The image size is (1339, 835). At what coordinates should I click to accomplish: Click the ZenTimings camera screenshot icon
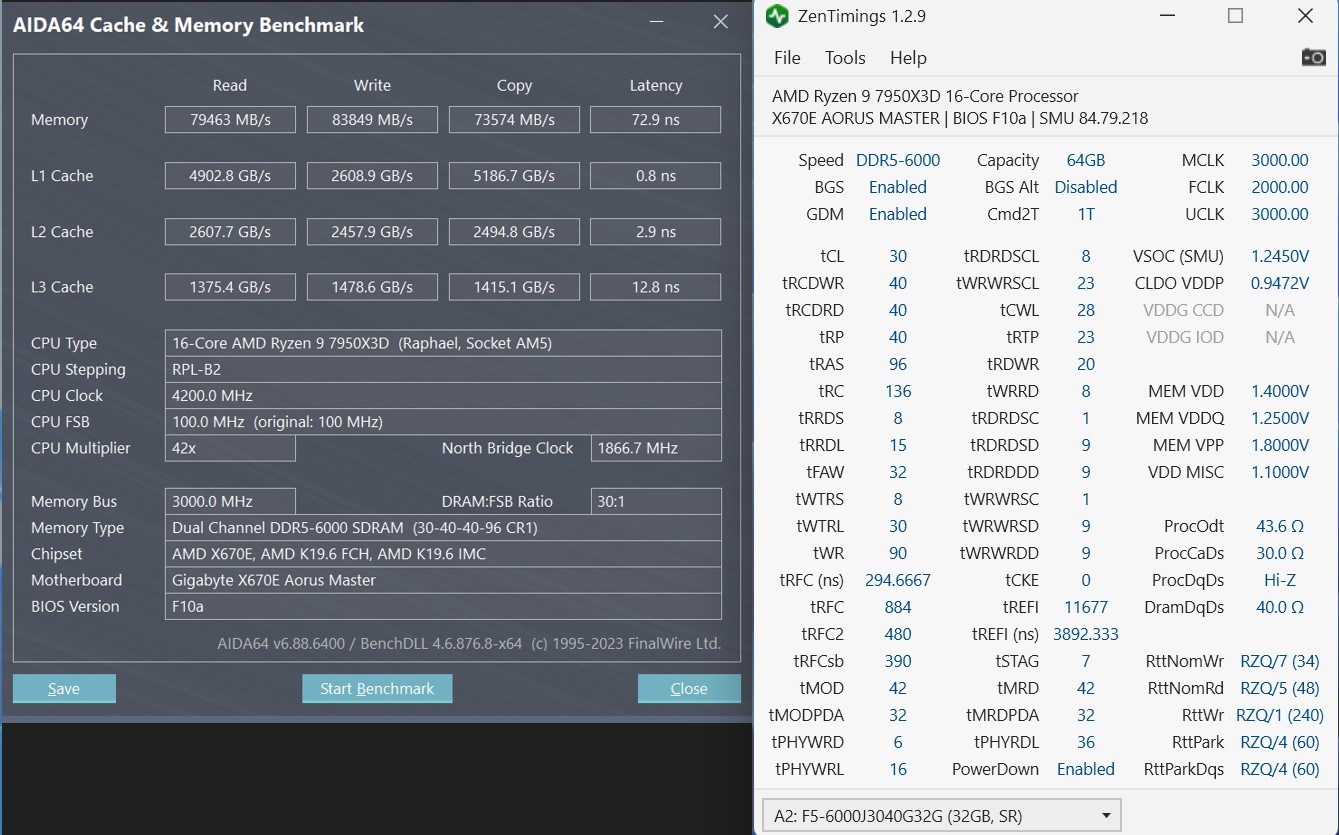coord(1313,57)
